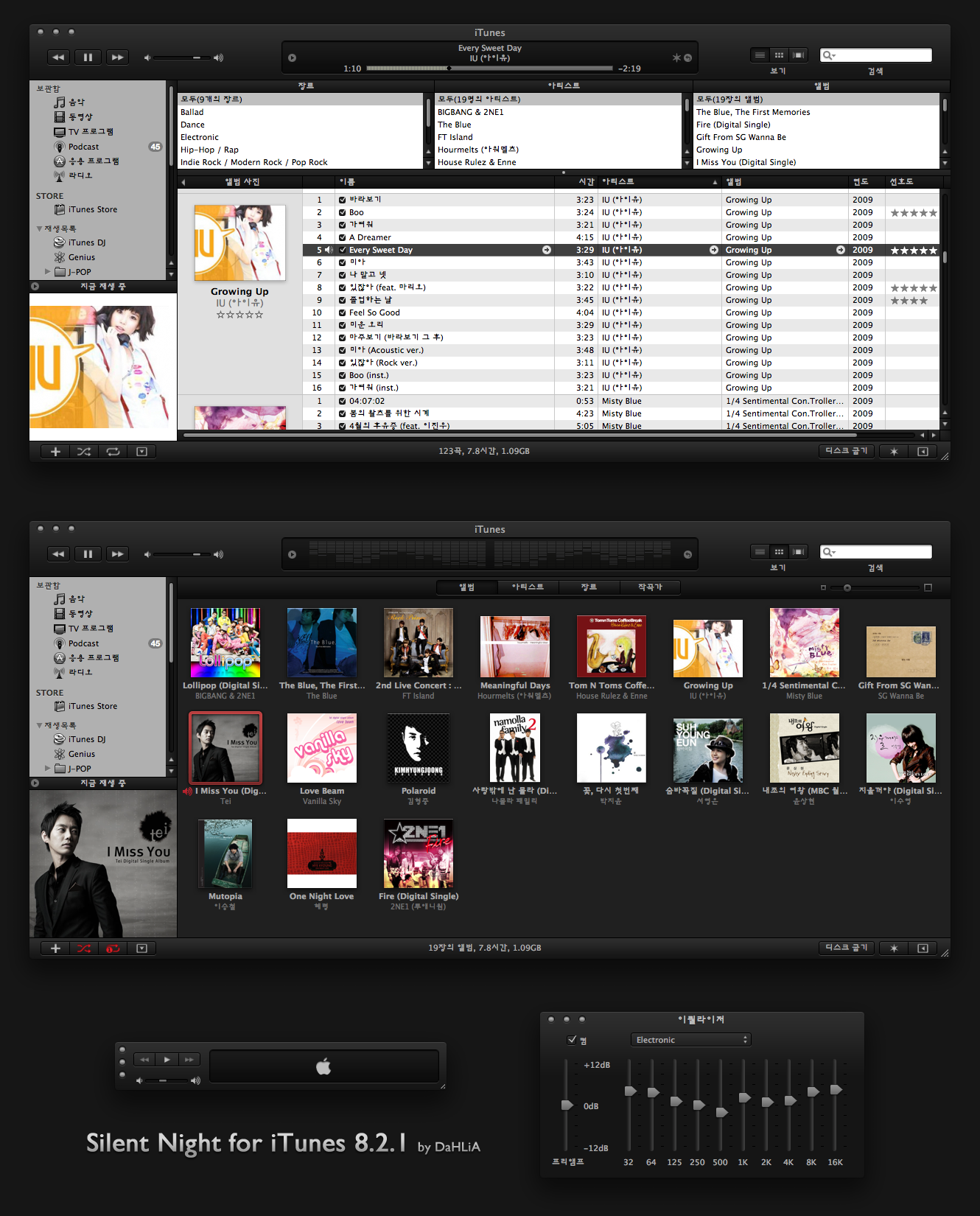The width and height of the screenshot is (980, 1216).
Task: Switch to Cover Flow view in bottom window
Action: pos(798,552)
